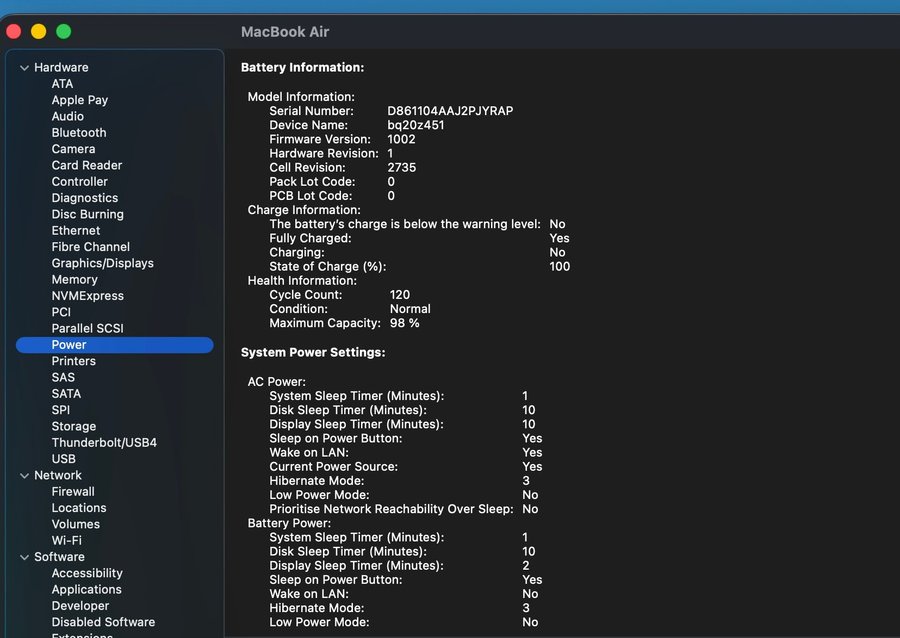Open the Storage hardware entry
Viewport: 900px width, 638px height.
74,427
